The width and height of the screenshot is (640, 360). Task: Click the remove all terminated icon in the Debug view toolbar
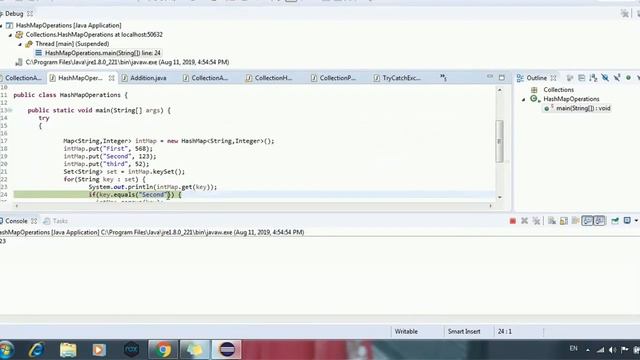click(624, 13)
